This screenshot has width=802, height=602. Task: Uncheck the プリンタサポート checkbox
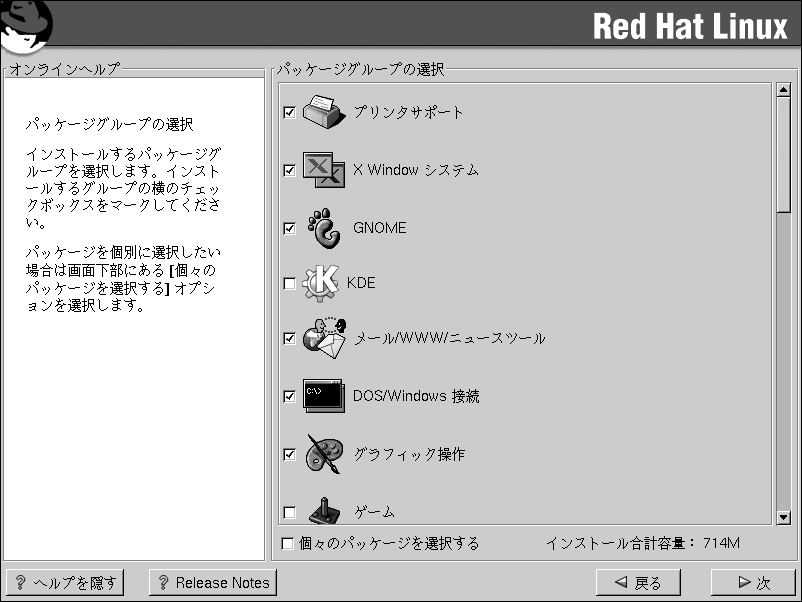[x=290, y=112]
